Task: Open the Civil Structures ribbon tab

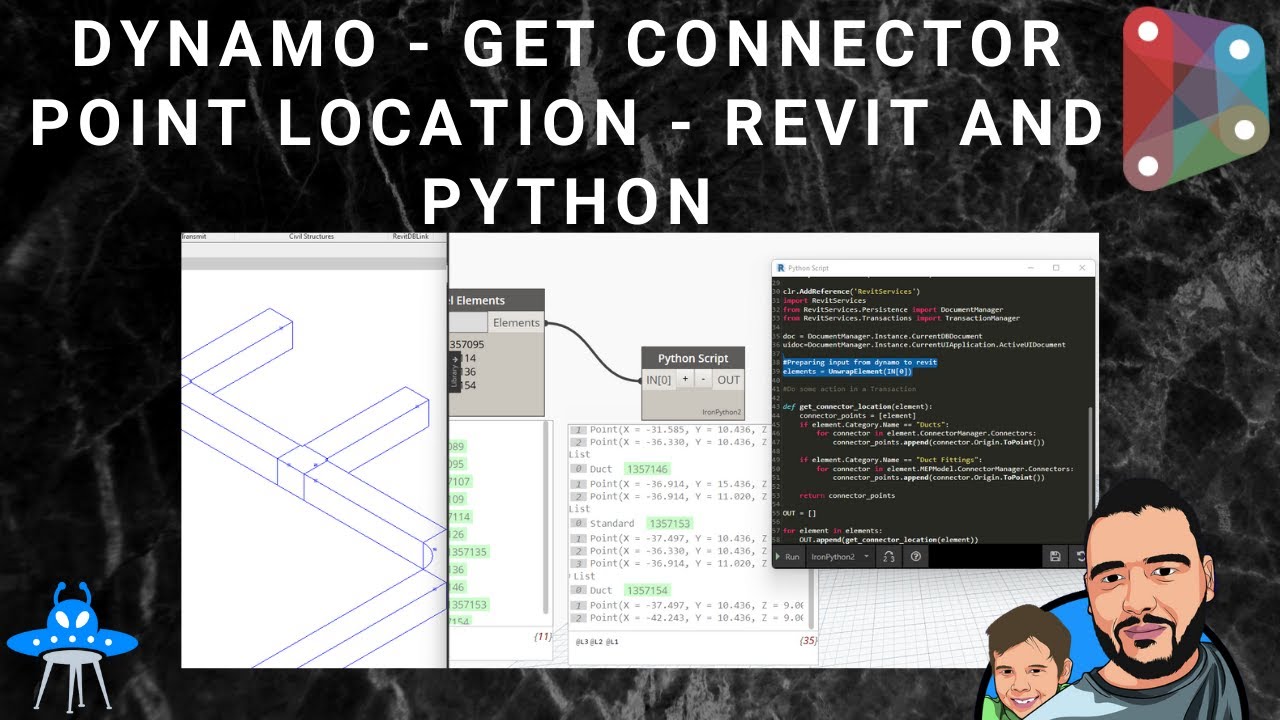Action: (311, 237)
